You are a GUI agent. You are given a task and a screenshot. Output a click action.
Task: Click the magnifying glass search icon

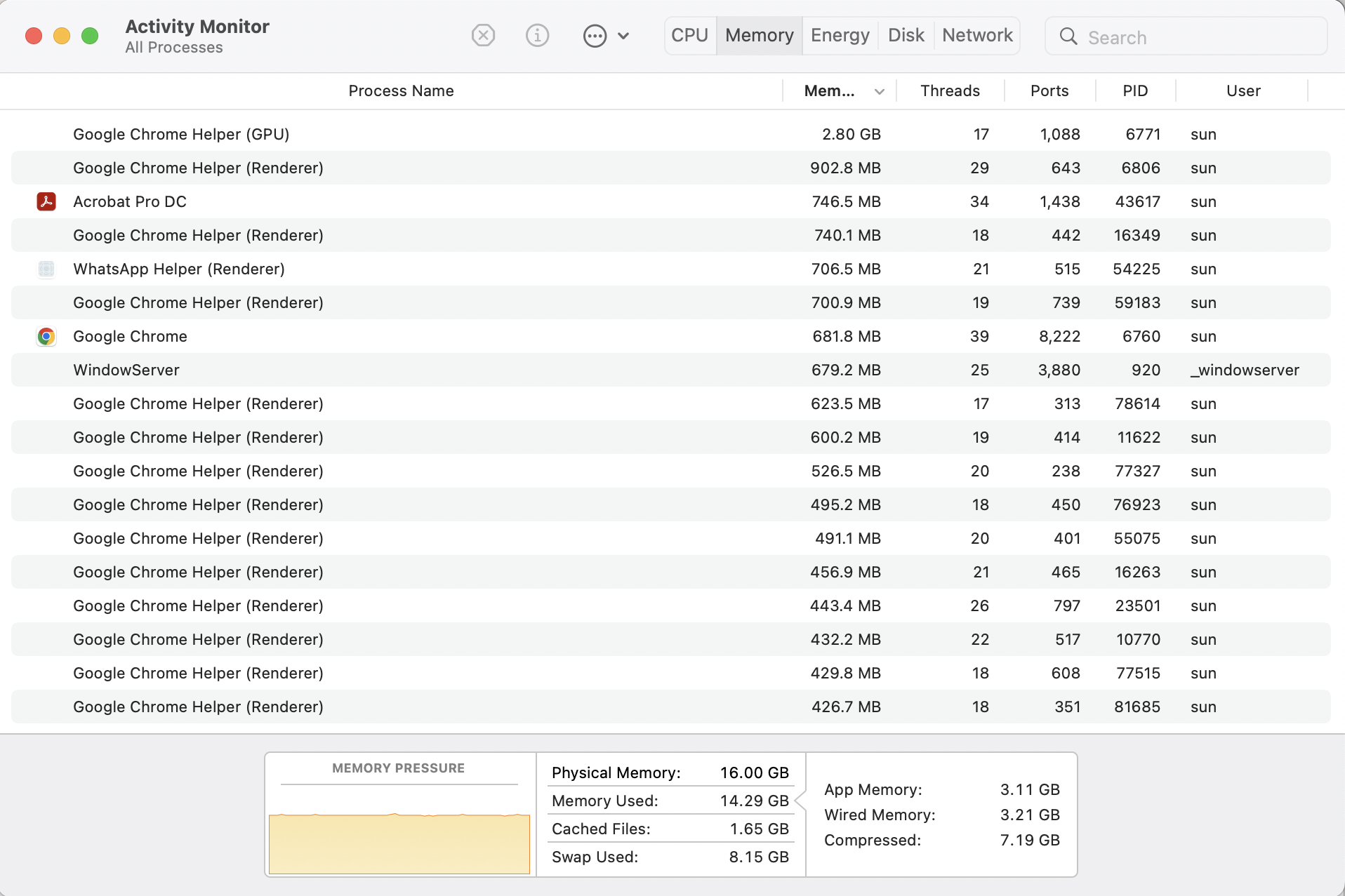tap(1068, 36)
